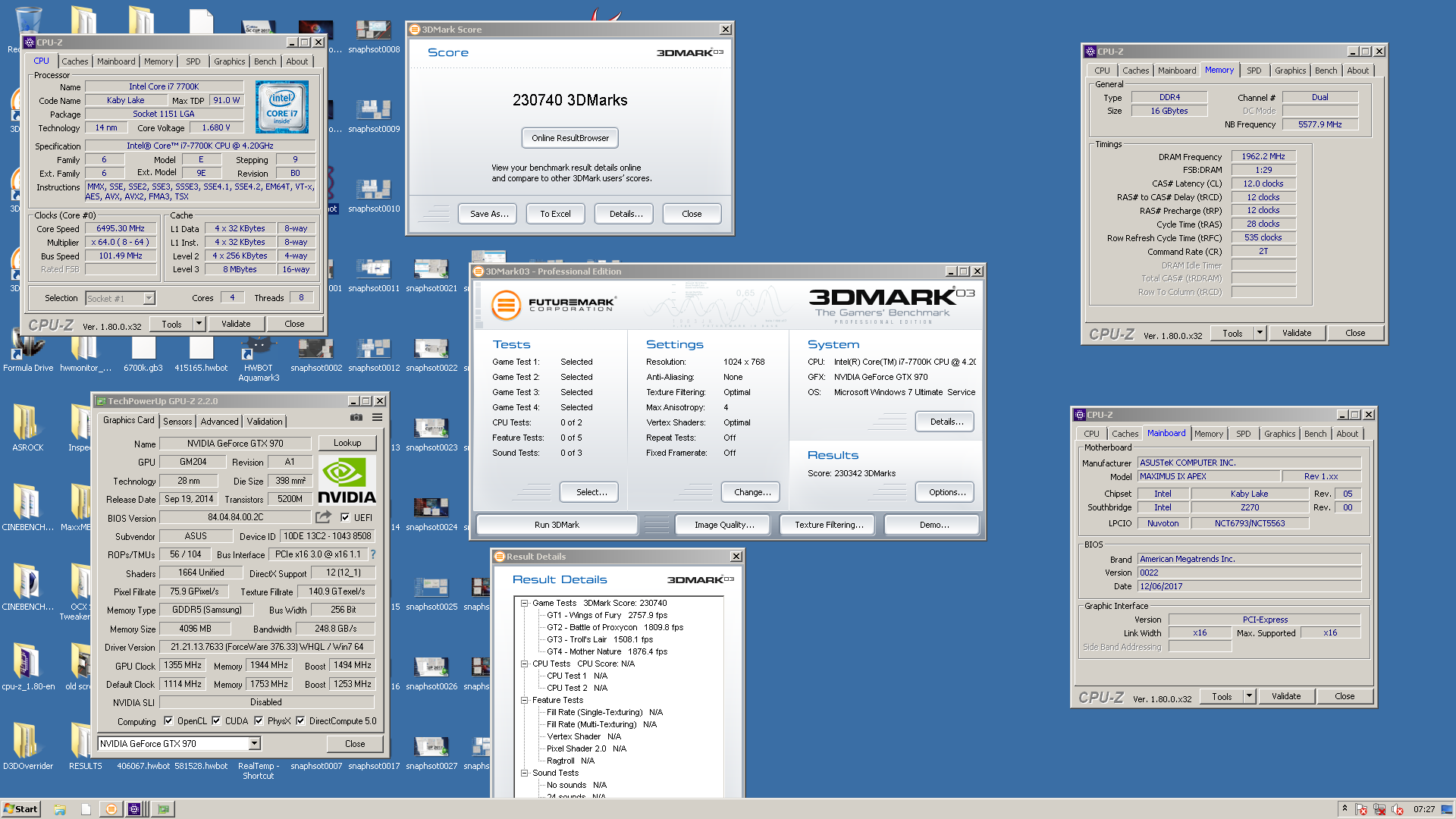Switch to CPU-Z via purple taskbar button
1456x819 pixels.
134,809
